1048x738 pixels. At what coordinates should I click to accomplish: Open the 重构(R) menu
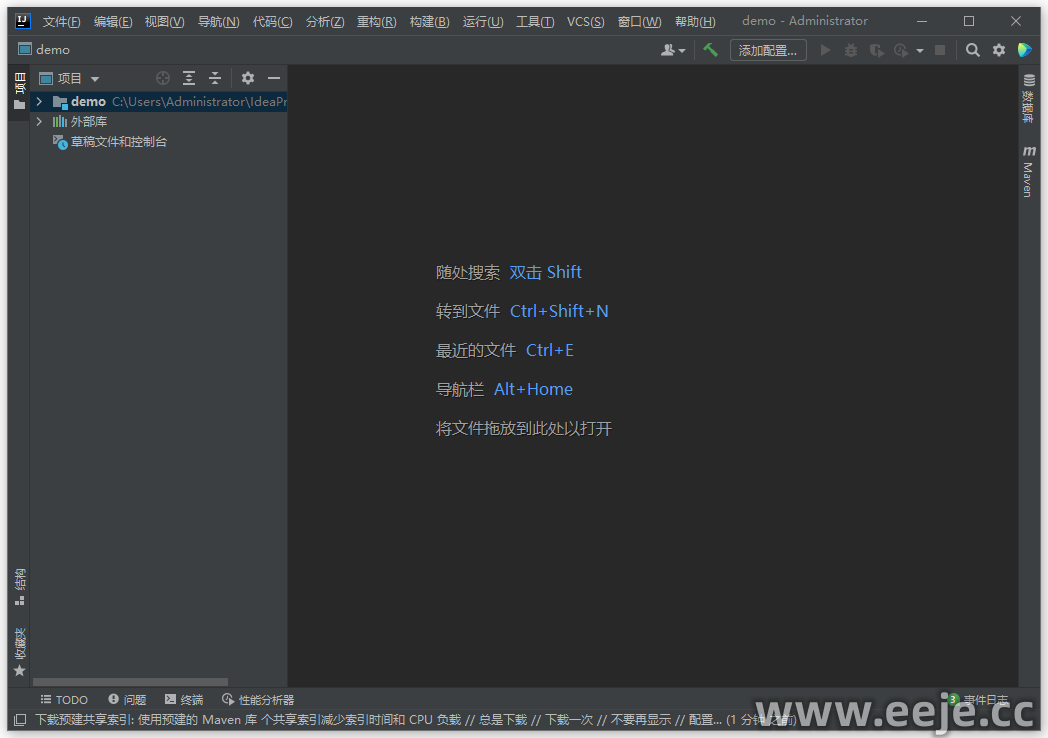pyautogui.click(x=376, y=21)
